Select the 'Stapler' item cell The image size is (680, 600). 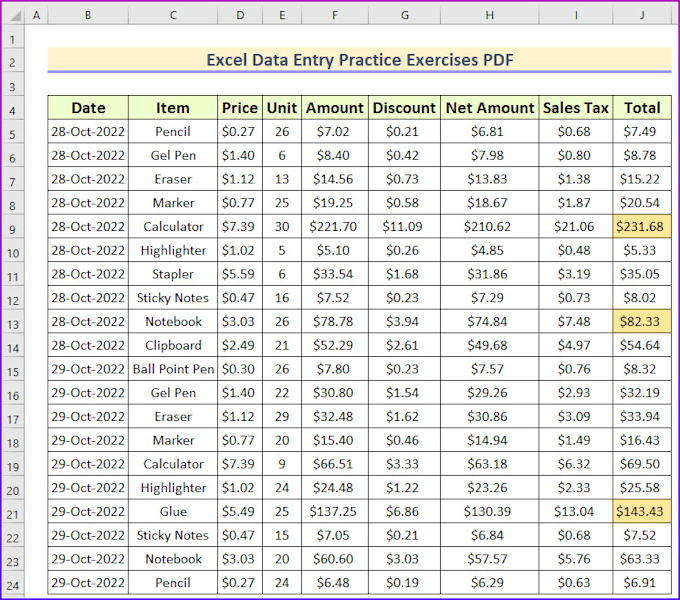coord(173,274)
